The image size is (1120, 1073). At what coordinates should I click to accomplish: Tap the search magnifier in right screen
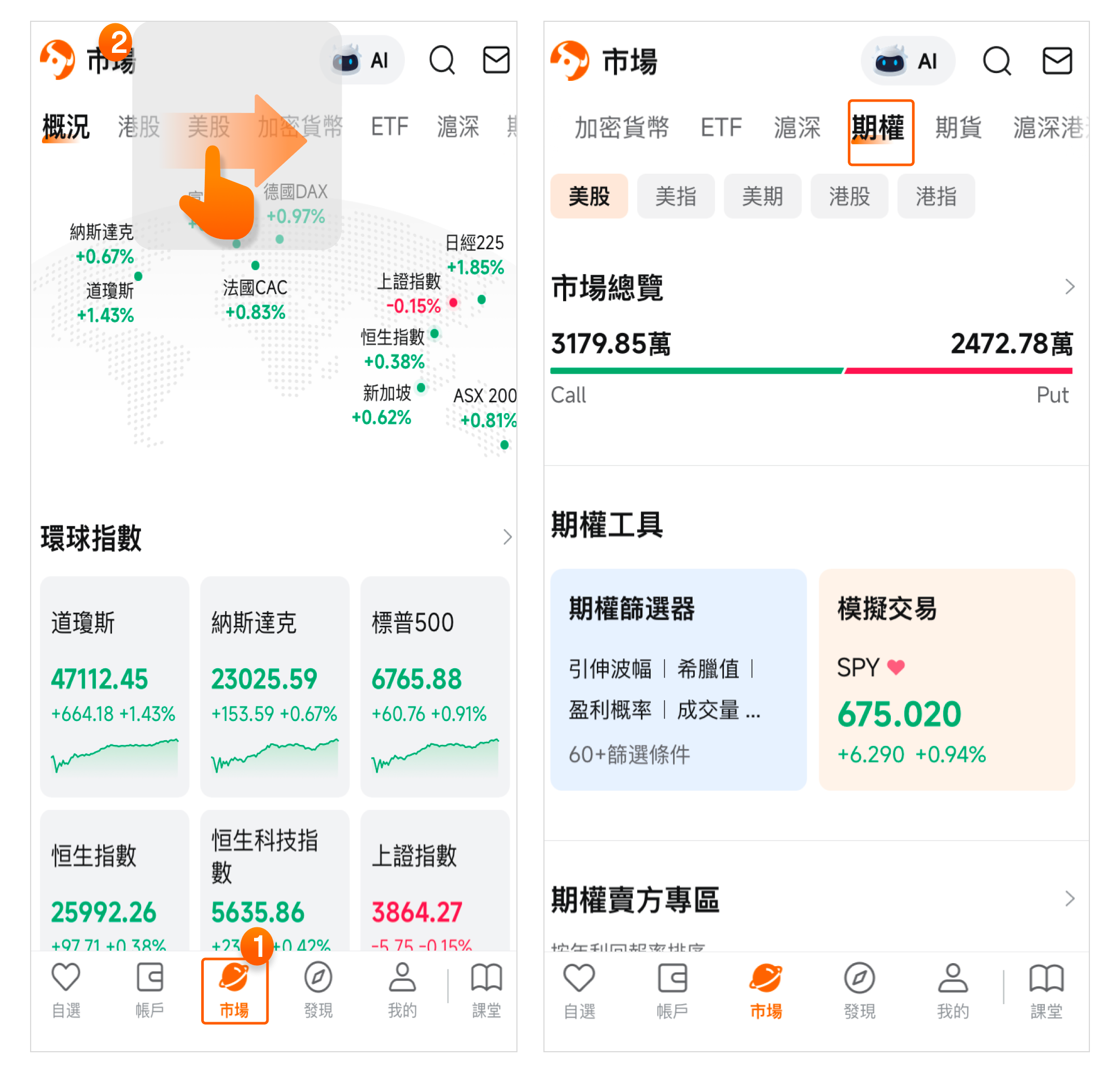pos(997,61)
